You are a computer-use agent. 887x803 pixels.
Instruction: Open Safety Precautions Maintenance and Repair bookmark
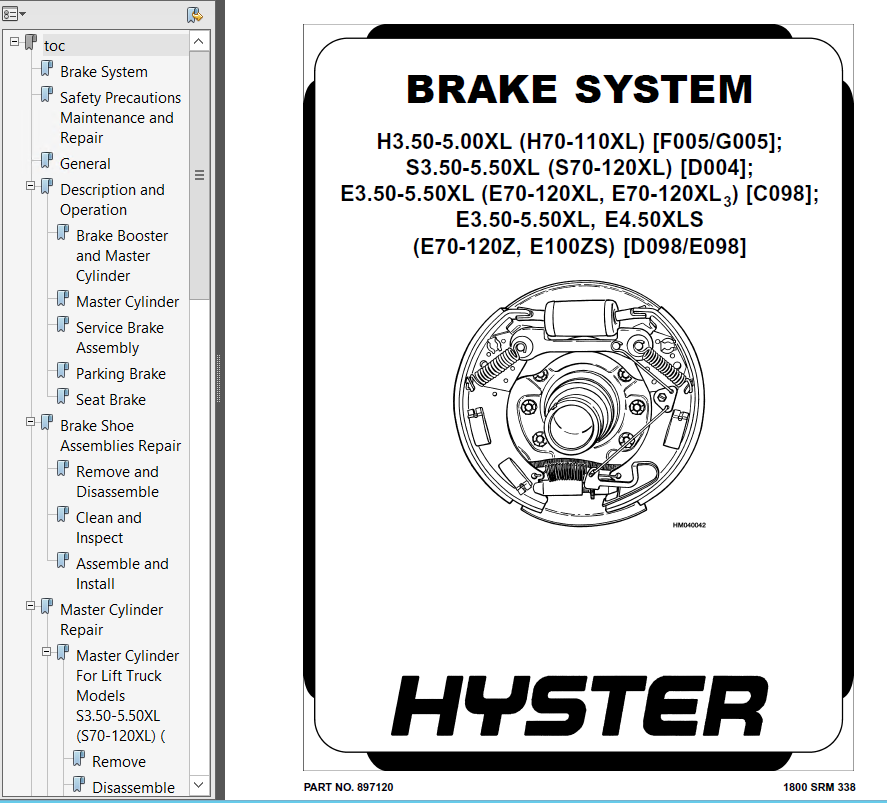point(120,118)
